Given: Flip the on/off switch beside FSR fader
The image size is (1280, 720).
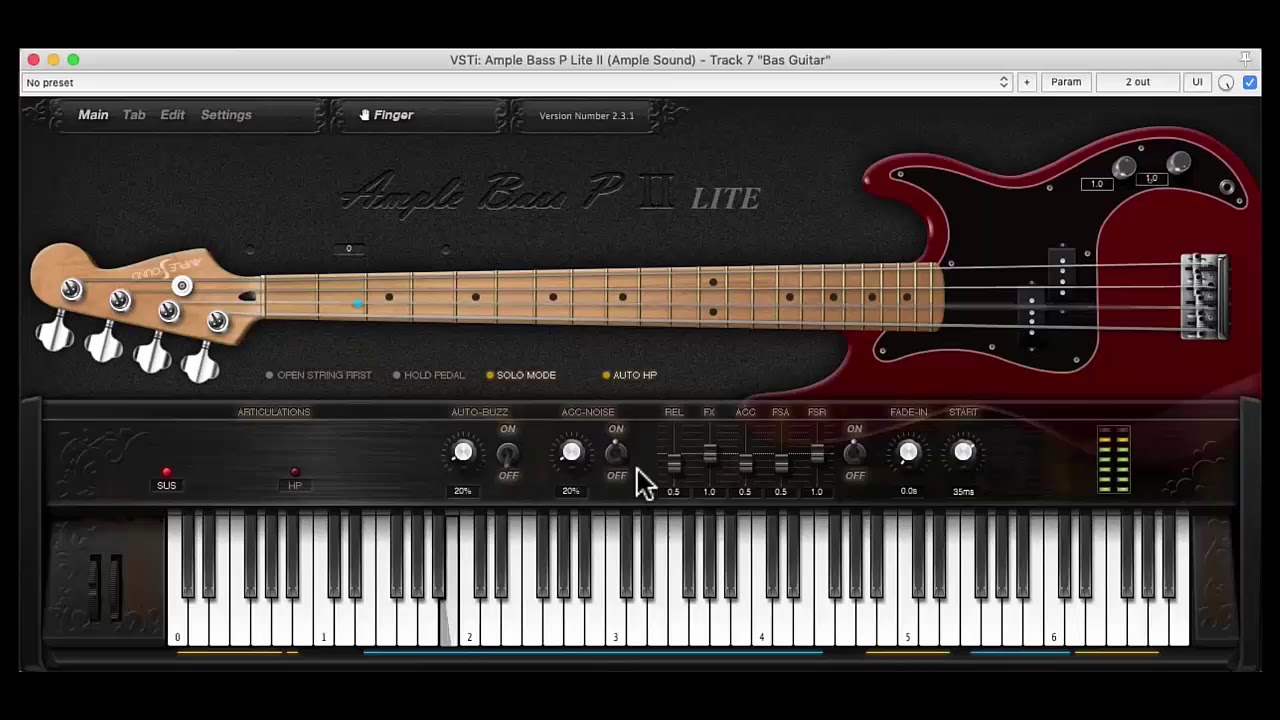Looking at the screenshot, I should pos(854,454).
